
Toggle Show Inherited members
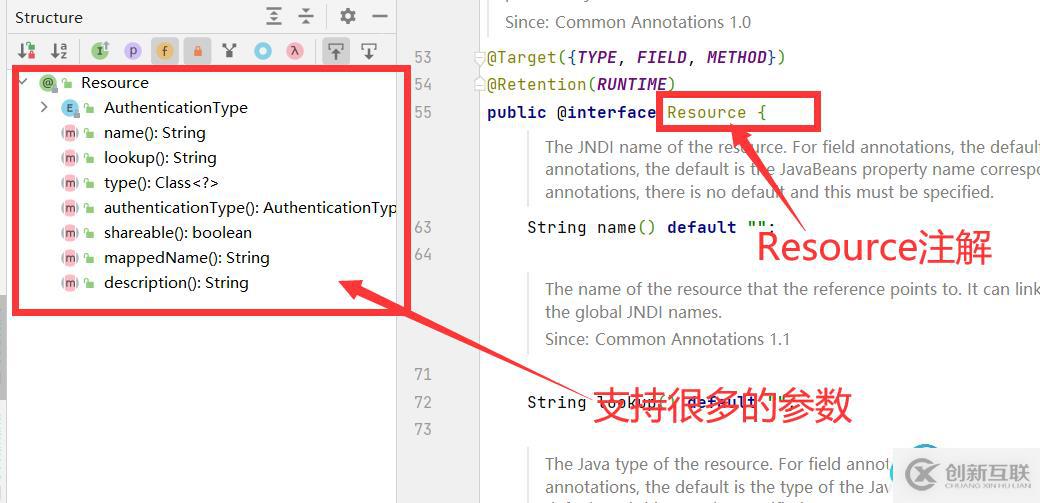coord(100,50)
